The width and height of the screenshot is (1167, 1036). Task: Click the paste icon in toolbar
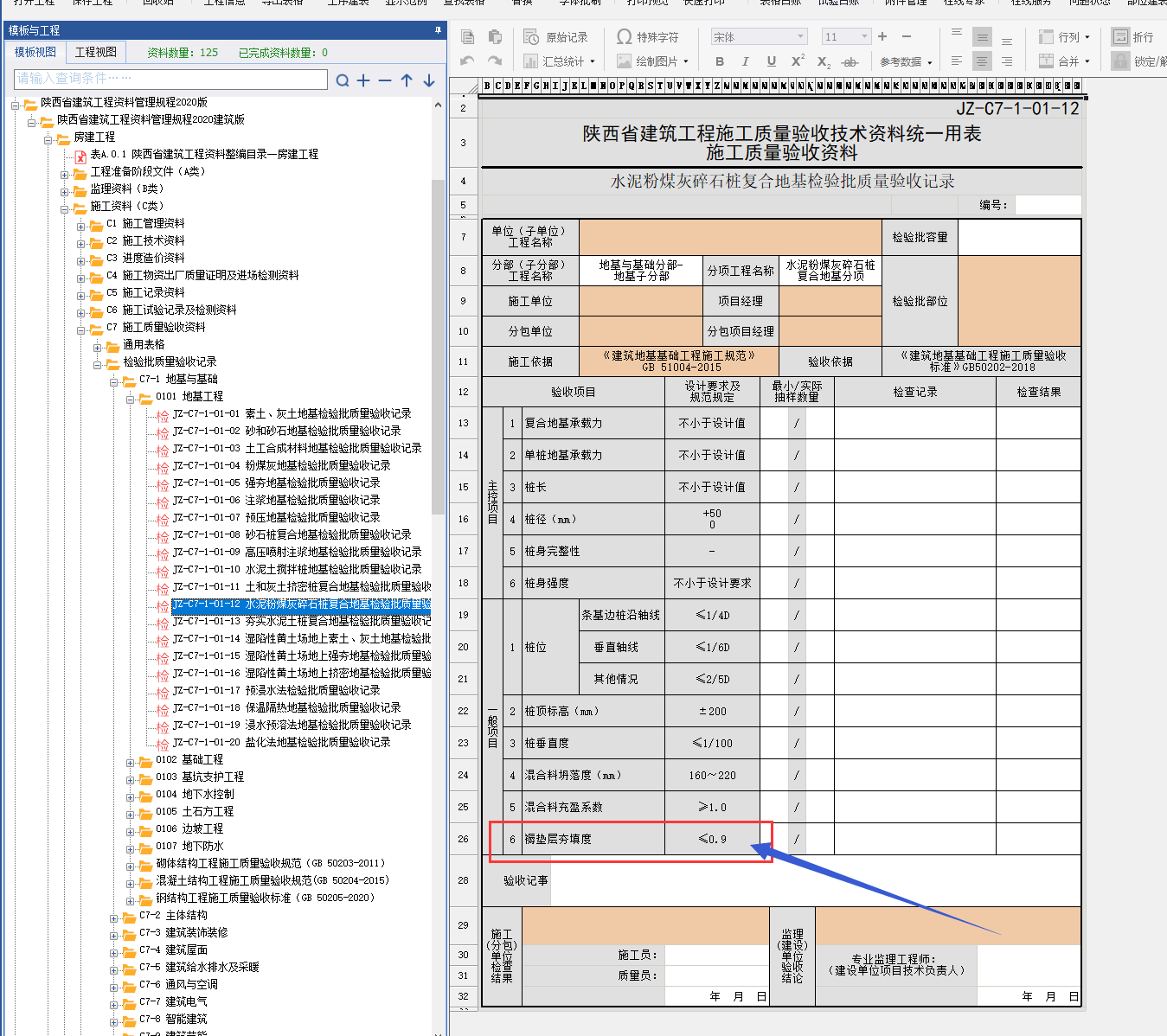(x=495, y=37)
